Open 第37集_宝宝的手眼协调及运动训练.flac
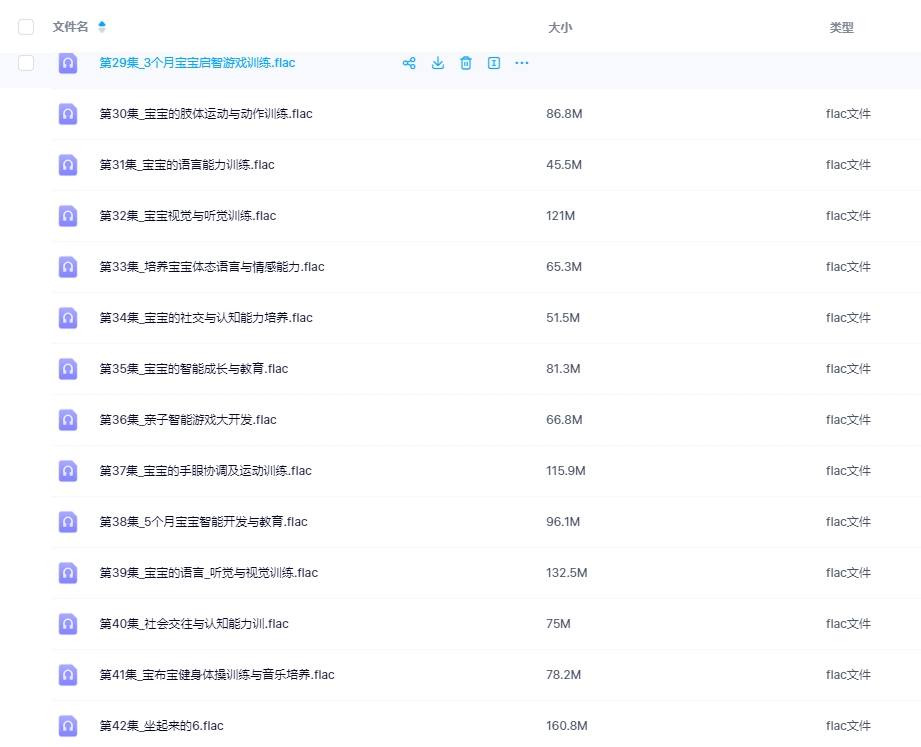This screenshot has width=921, height=747. tap(206, 471)
